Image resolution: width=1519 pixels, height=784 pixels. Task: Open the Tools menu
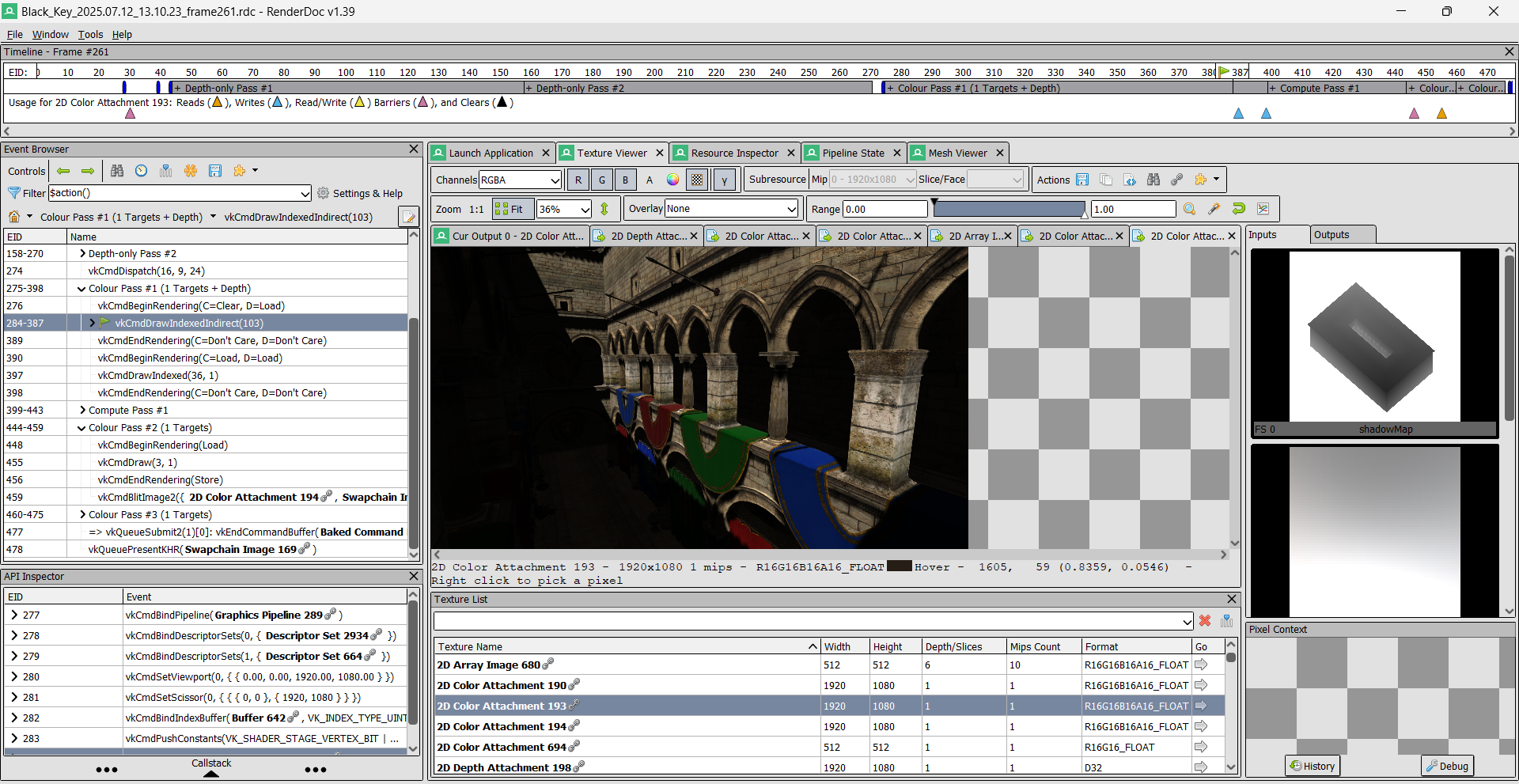[x=90, y=34]
